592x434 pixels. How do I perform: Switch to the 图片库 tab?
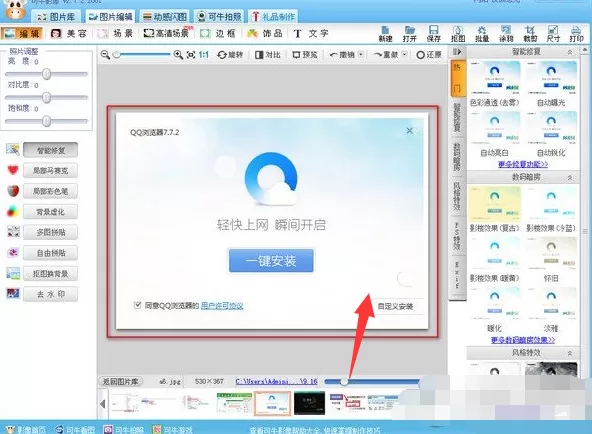pos(57,17)
